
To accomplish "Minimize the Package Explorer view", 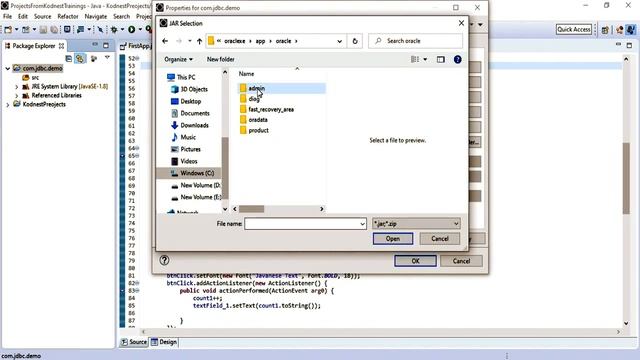I will tap(95, 45).
